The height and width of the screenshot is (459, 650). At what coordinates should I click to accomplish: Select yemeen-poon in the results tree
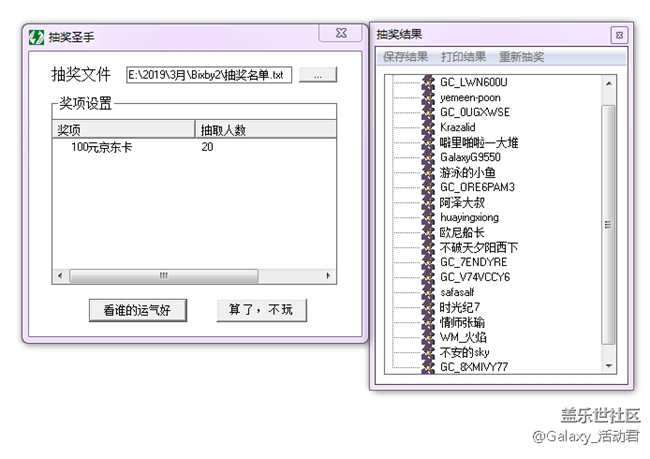pos(470,97)
